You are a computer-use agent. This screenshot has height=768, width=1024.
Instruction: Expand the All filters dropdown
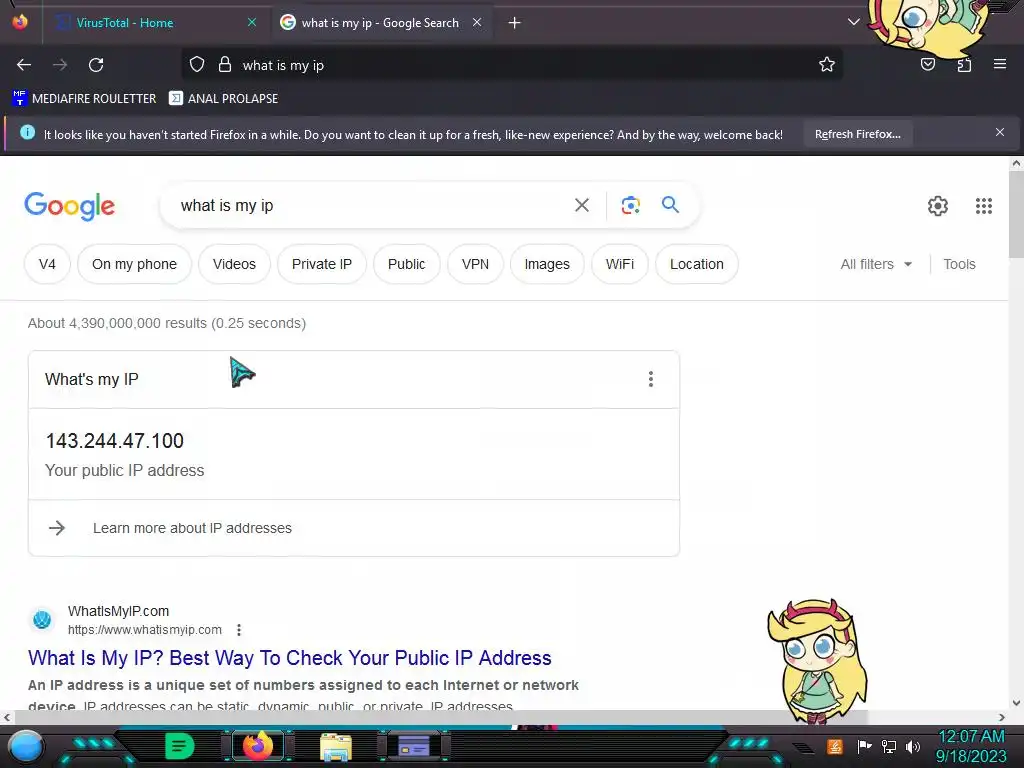[876, 264]
